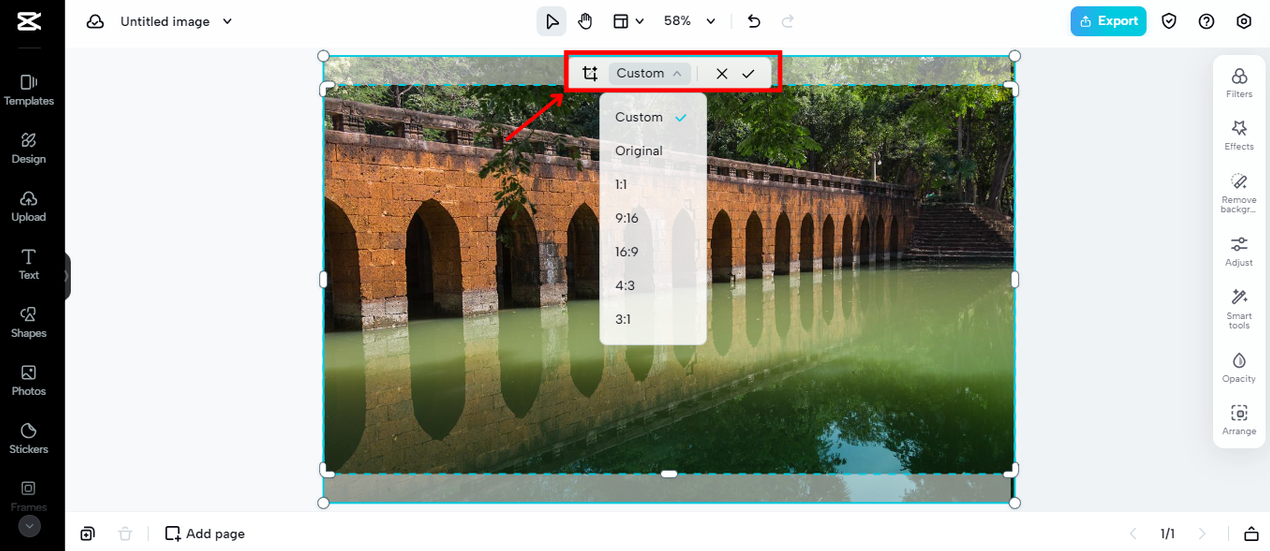
Task: Open the Text panel
Action: tap(28, 264)
